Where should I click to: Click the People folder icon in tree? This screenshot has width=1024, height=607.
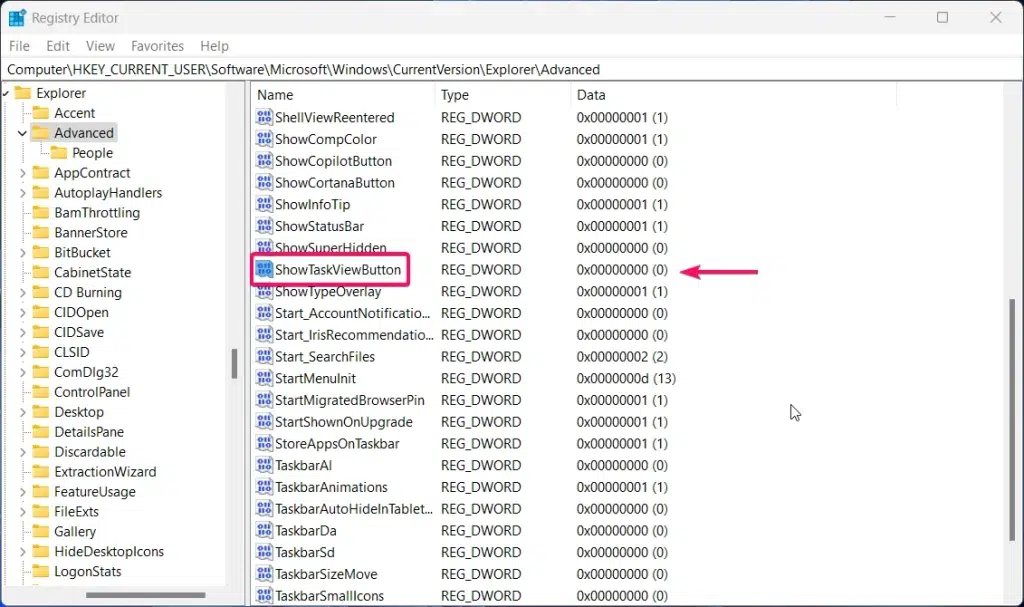coord(59,153)
